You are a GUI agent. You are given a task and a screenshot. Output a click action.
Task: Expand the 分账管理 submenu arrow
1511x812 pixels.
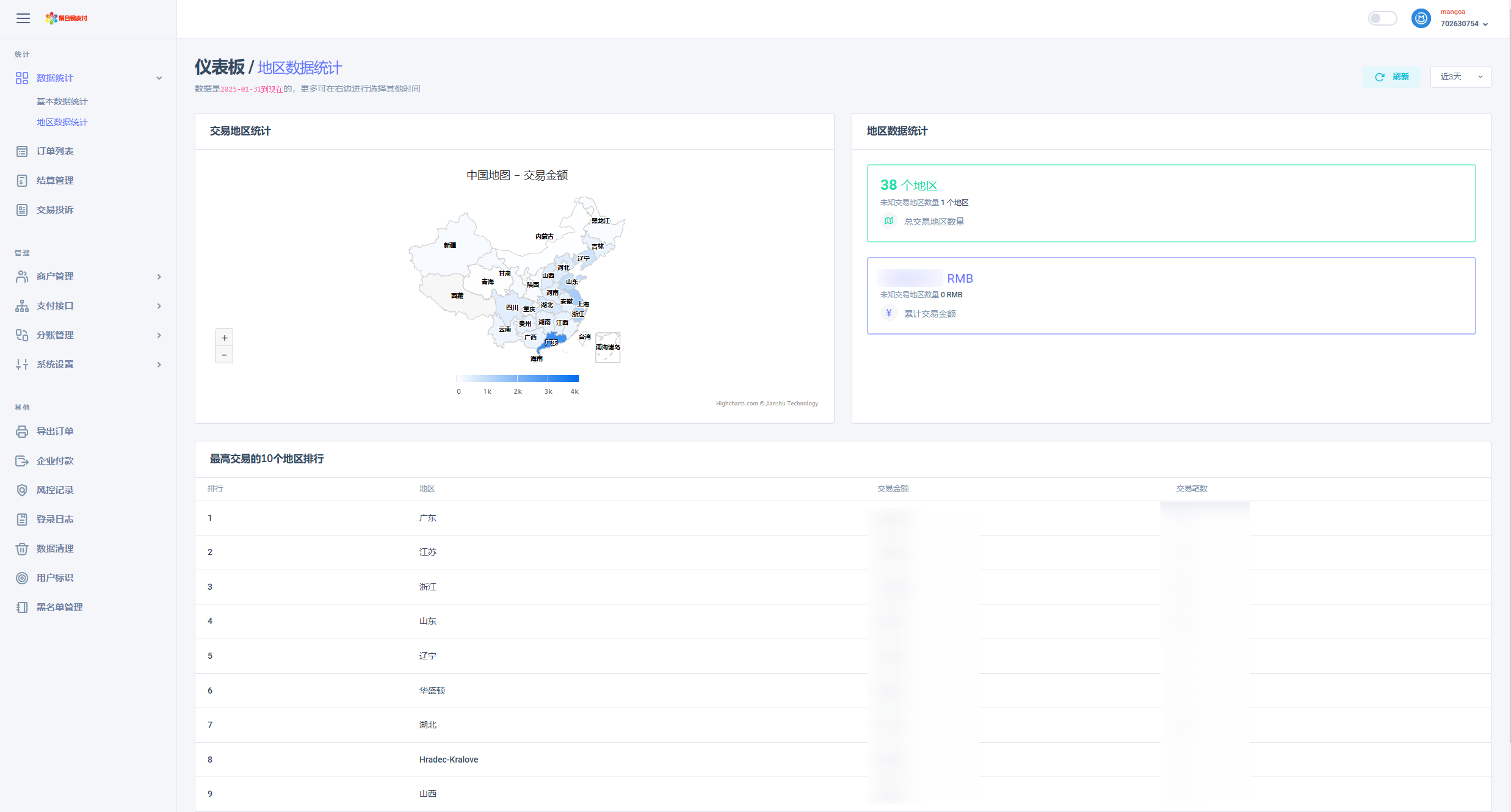coord(159,335)
